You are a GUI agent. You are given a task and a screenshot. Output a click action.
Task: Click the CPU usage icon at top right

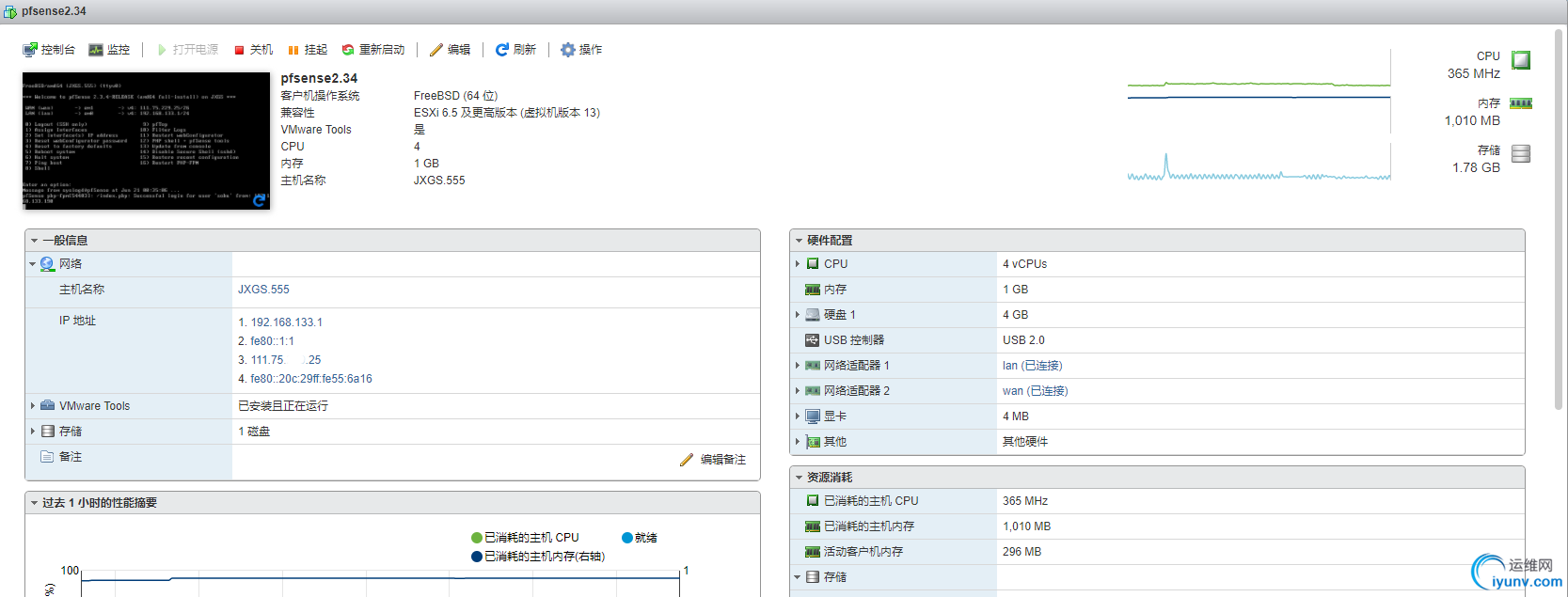pos(1521,60)
